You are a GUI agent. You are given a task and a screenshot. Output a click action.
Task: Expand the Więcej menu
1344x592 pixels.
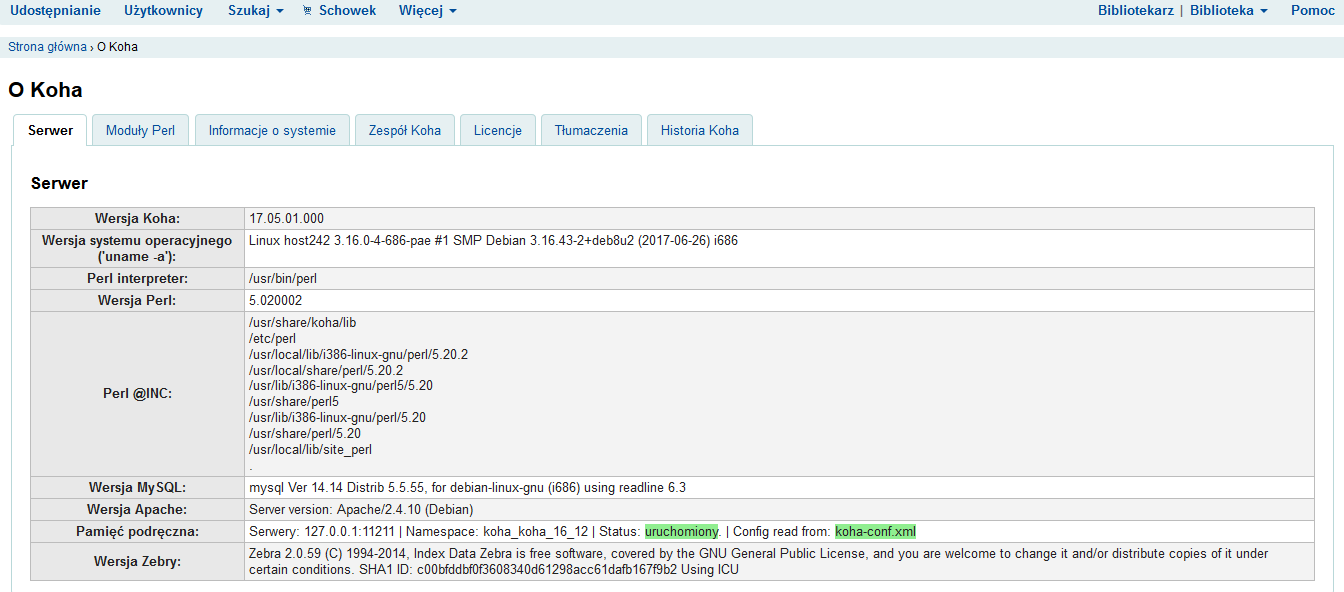tap(427, 11)
